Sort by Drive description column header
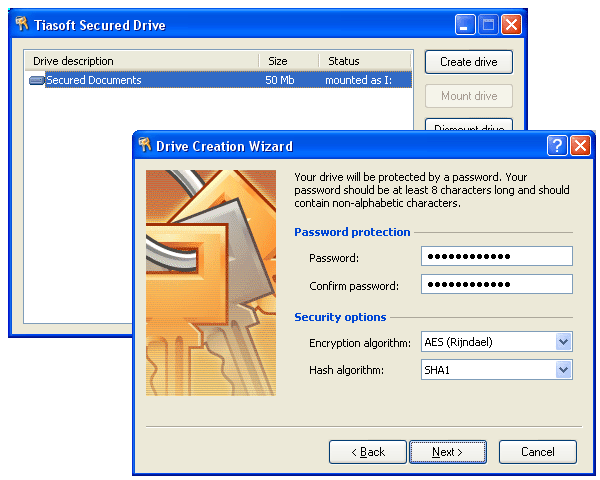The image size is (600, 480). [142, 61]
